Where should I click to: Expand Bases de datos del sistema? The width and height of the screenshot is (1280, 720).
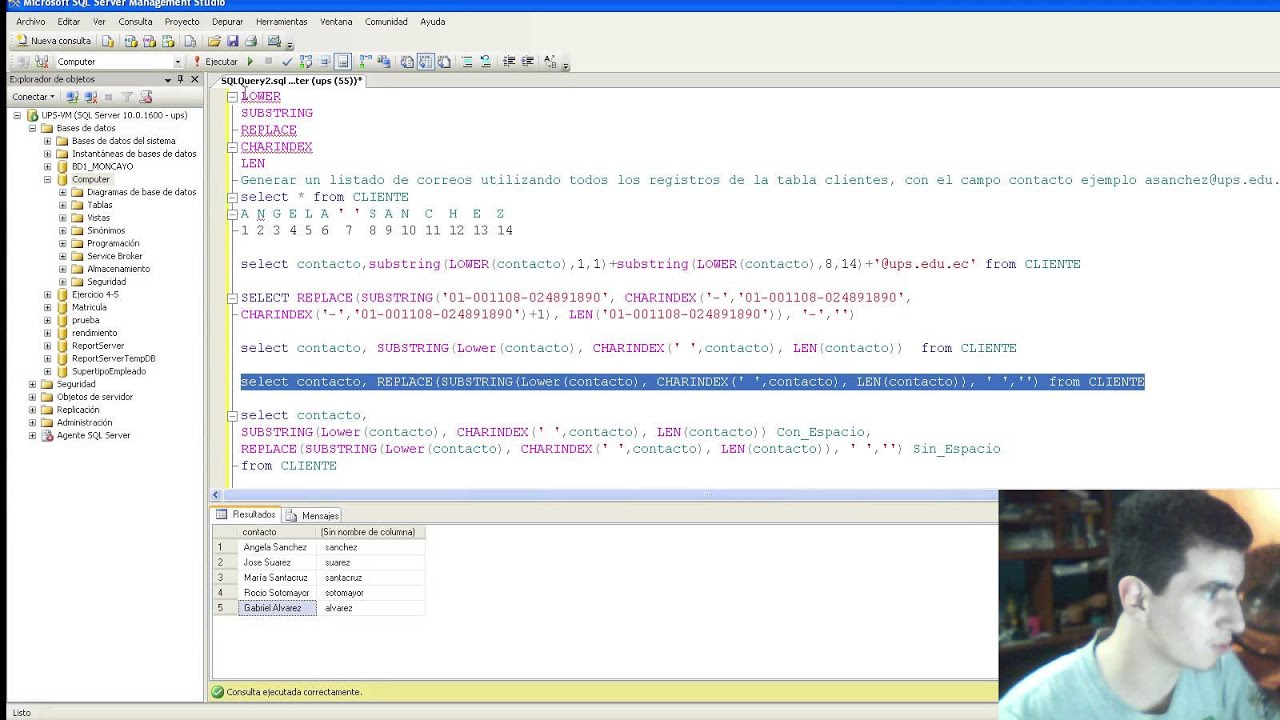click(47, 141)
